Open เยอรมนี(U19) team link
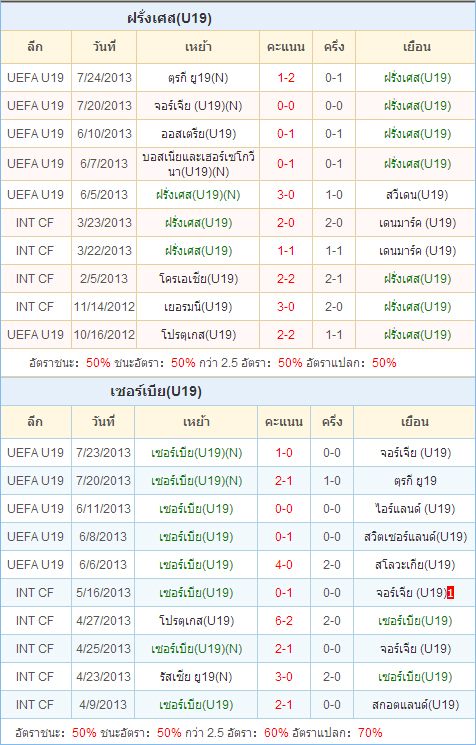Image resolution: width=476 pixels, height=745 pixels. coord(198,307)
